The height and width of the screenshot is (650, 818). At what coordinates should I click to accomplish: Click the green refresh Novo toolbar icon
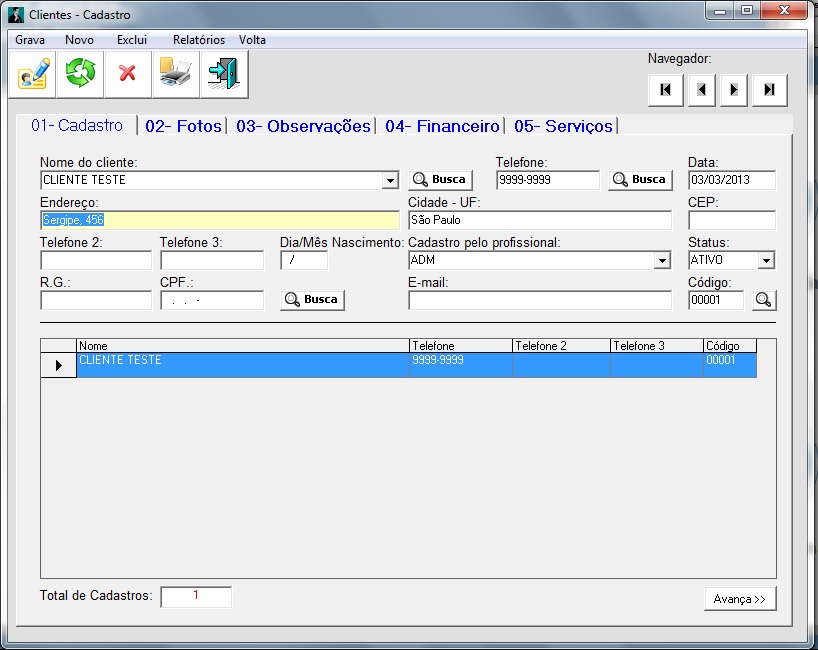coord(80,74)
